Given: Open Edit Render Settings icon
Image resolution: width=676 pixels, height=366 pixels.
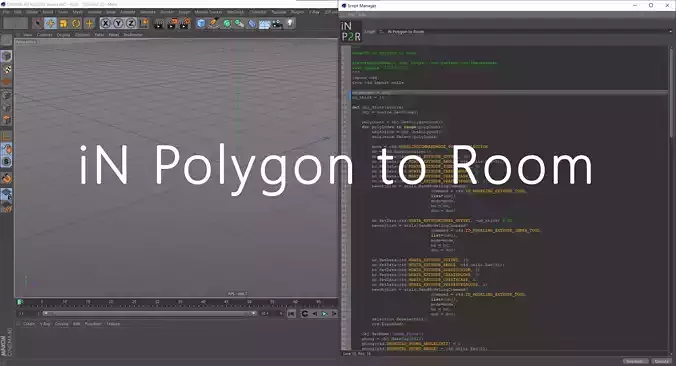Looking at the screenshot, I should click(x=185, y=24).
